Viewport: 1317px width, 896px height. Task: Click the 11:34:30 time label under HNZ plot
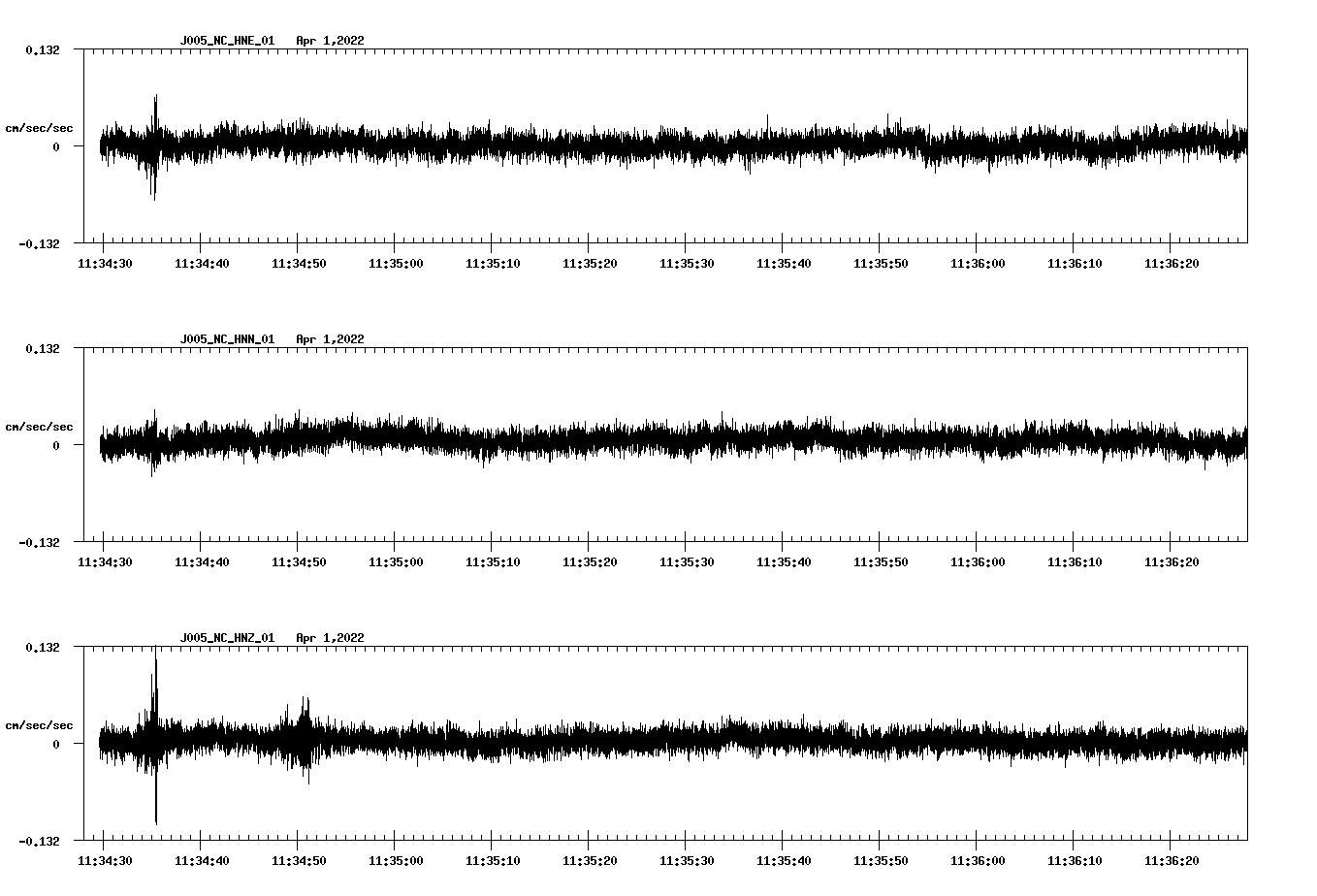tap(105, 861)
